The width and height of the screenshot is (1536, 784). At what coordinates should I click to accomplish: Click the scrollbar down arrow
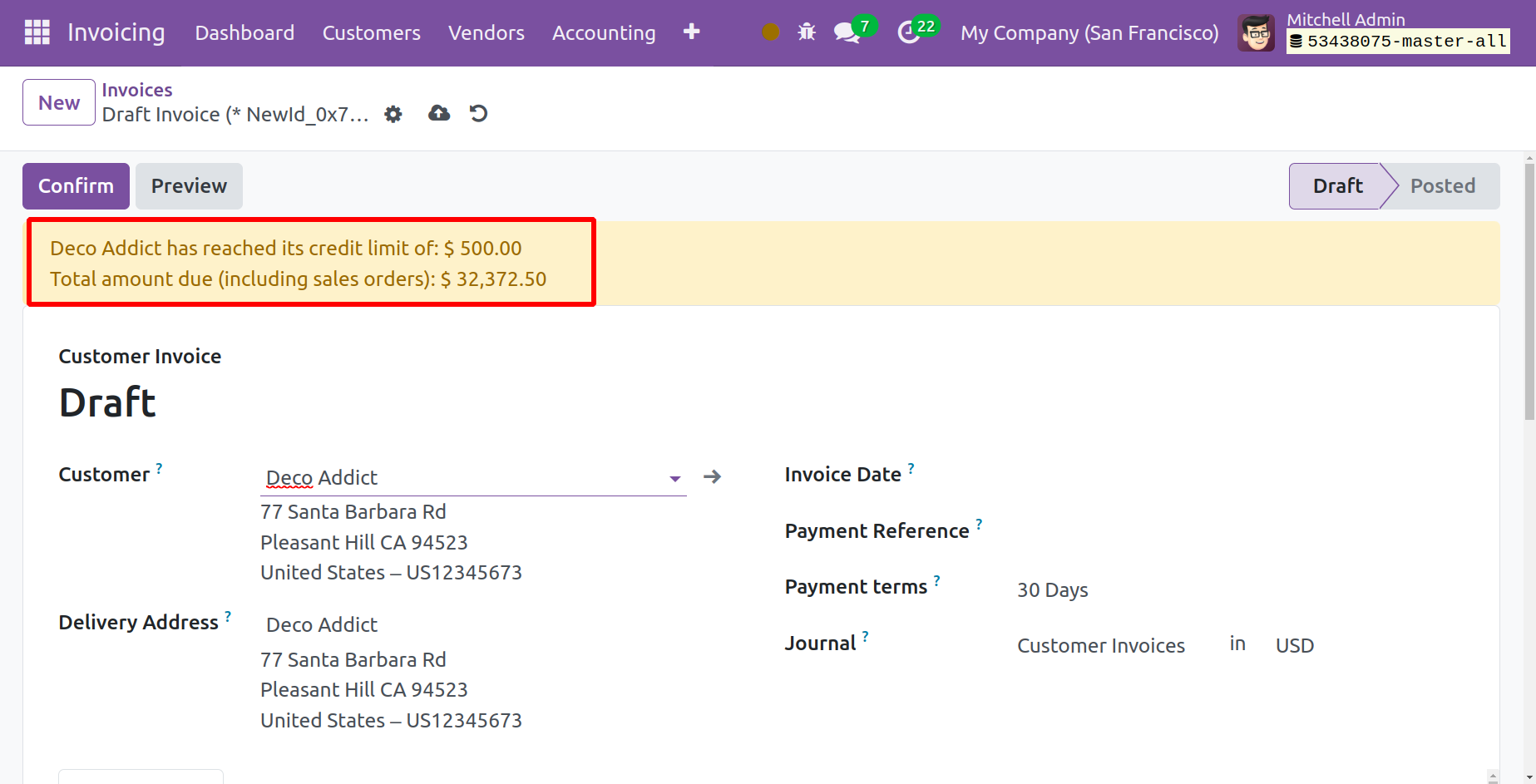[1529, 777]
